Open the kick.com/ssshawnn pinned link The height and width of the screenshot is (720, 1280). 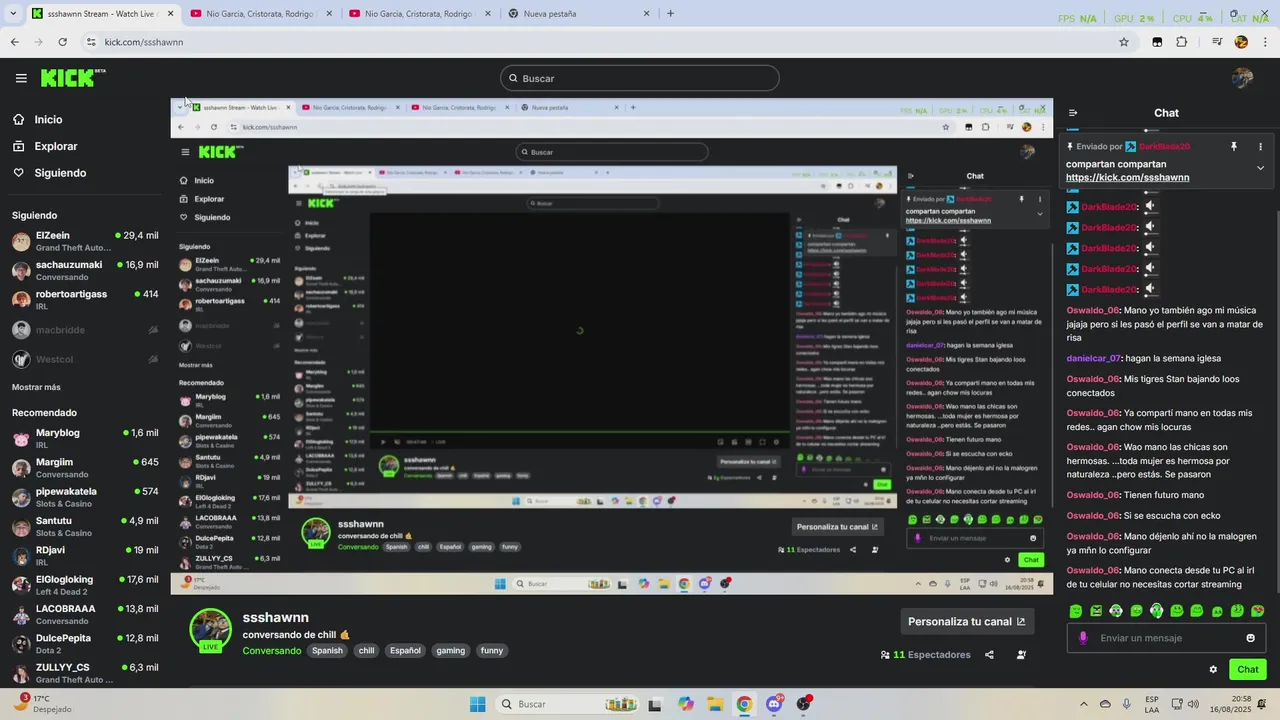tap(1127, 178)
